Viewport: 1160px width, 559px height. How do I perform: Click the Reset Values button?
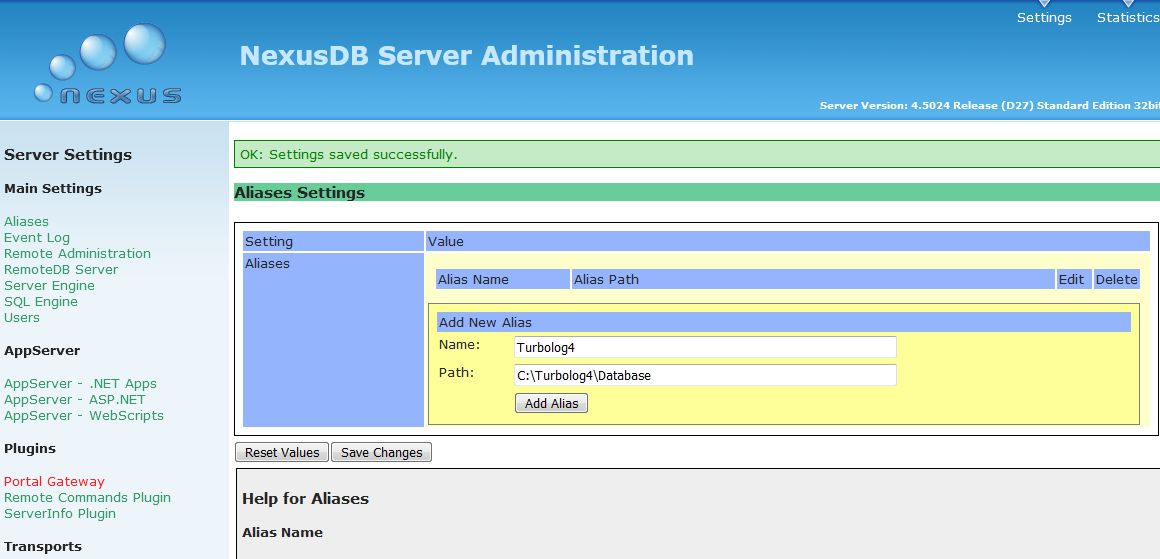point(282,453)
